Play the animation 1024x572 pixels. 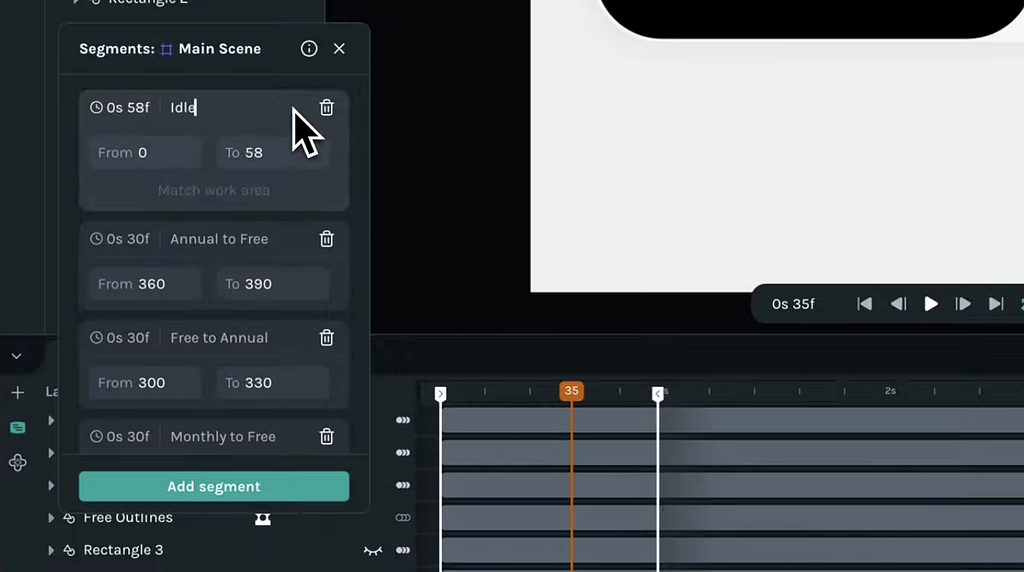[x=931, y=304]
